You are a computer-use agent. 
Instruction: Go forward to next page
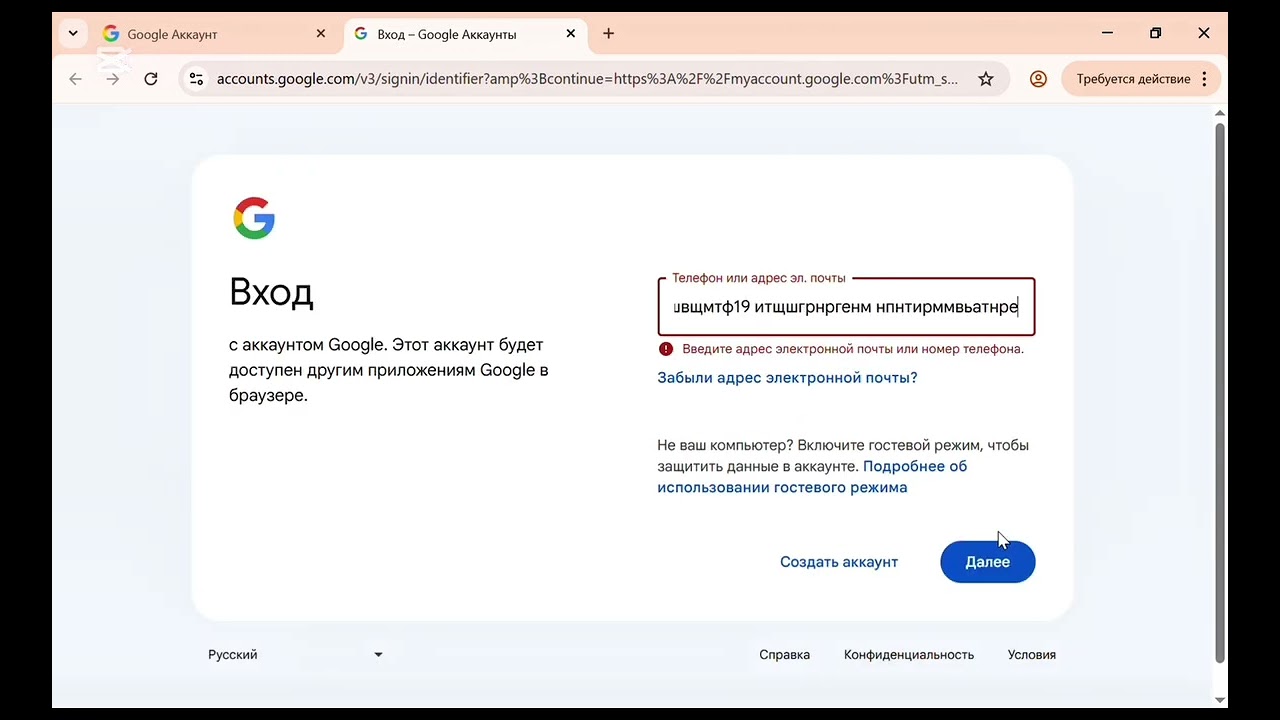(113, 79)
